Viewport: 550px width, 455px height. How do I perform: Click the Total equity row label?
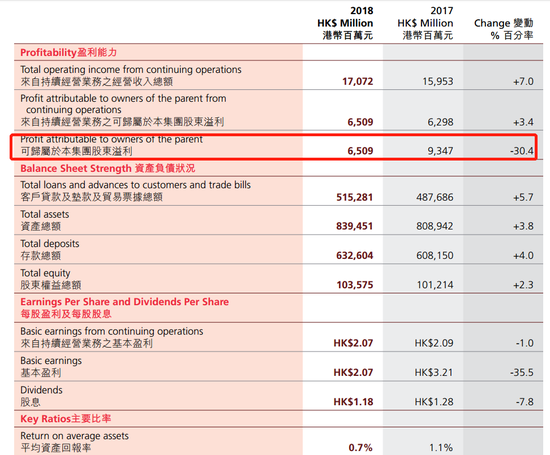(x=51, y=279)
